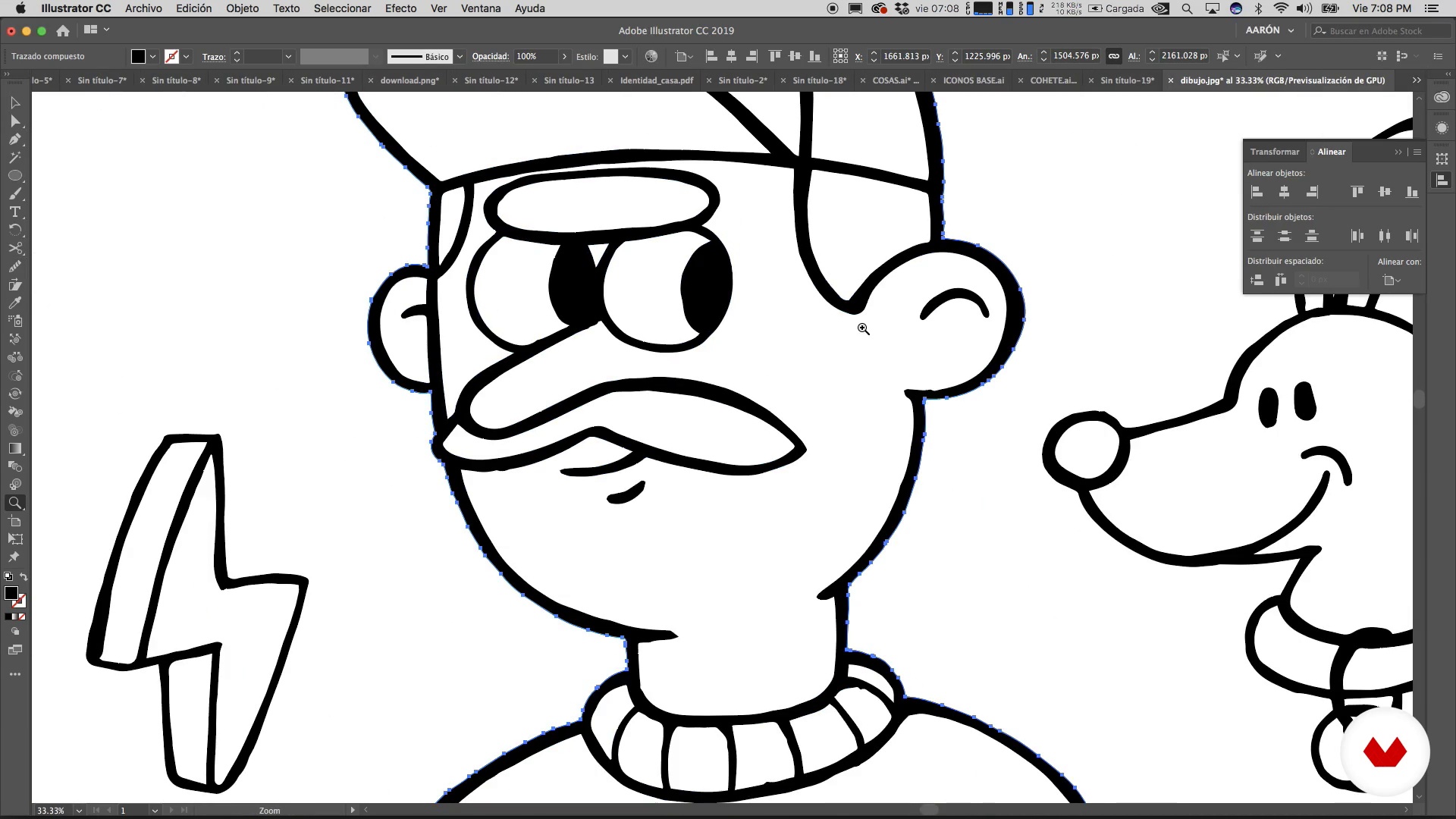The image size is (1456, 819).
Task: Click the black fill color swatch in control bar
Action: click(x=138, y=57)
